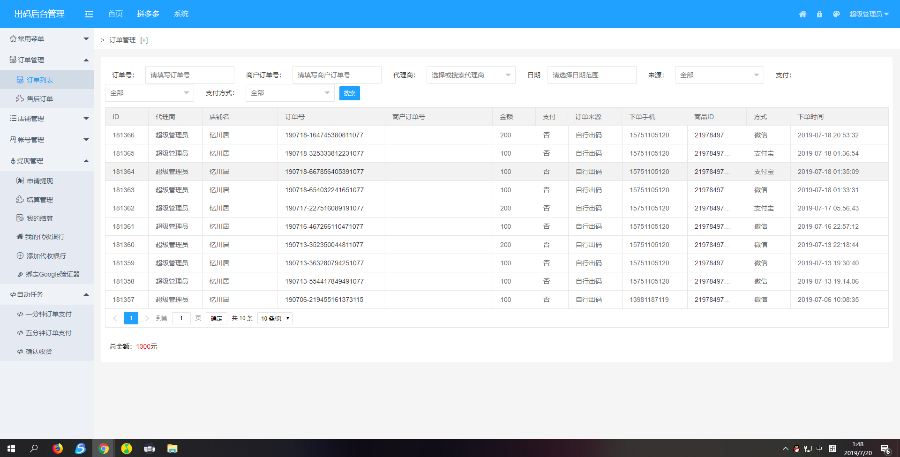The image size is (900, 457).
Task: Open File Explorer from the taskbar
Action: 172,448
